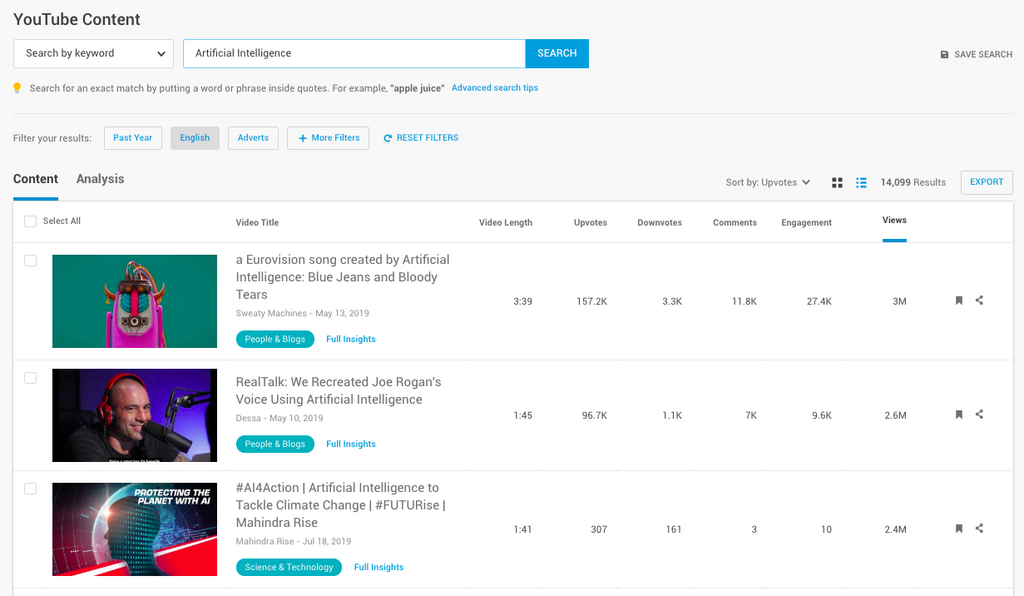Switch to list view layout

(x=861, y=183)
